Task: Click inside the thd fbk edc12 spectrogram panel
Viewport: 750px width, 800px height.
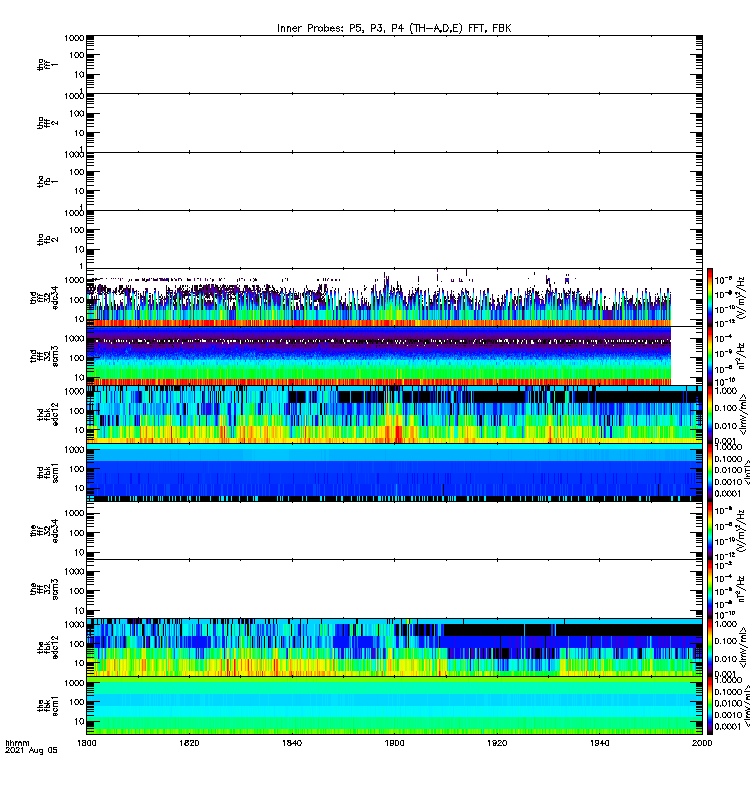Action: [394, 414]
